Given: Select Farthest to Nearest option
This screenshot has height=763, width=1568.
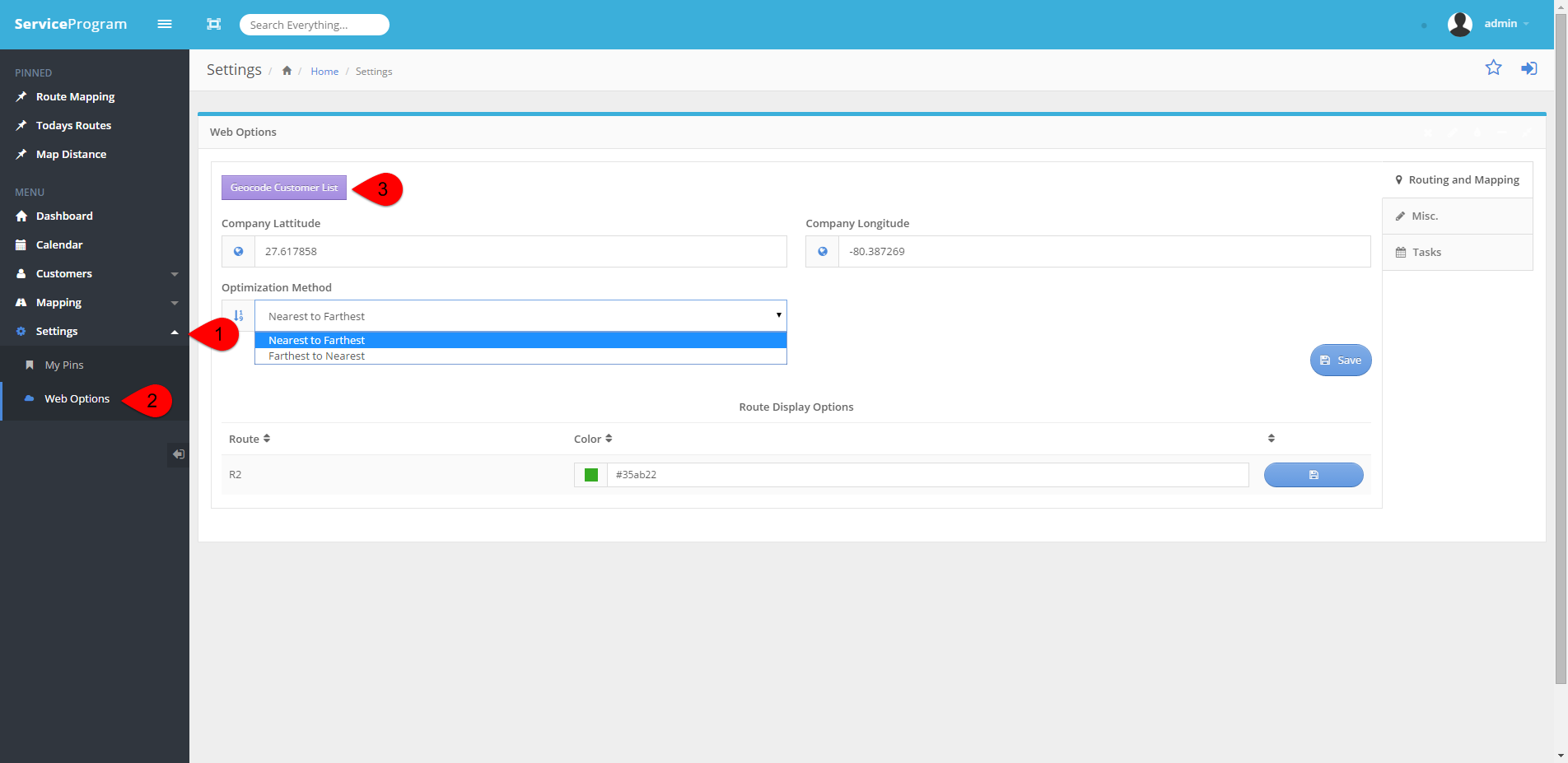Looking at the screenshot, I should point(520,356).
